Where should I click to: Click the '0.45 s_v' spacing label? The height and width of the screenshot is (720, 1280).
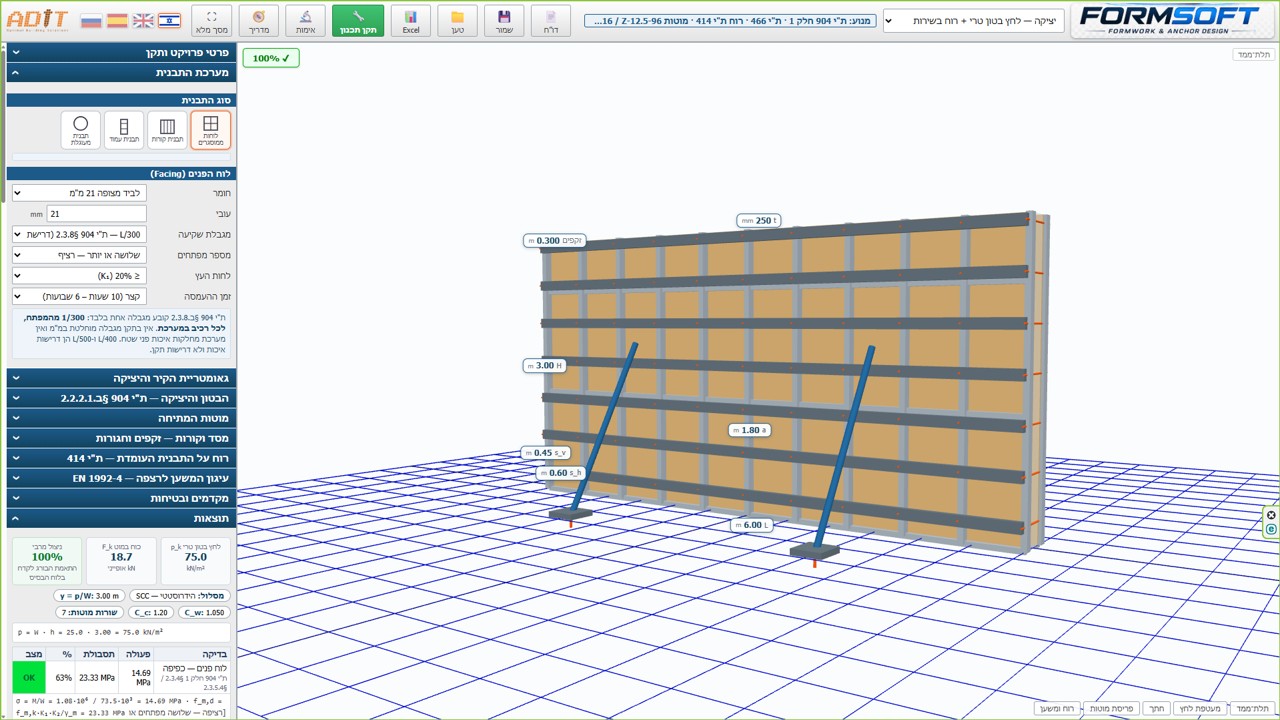coord(545,453)
